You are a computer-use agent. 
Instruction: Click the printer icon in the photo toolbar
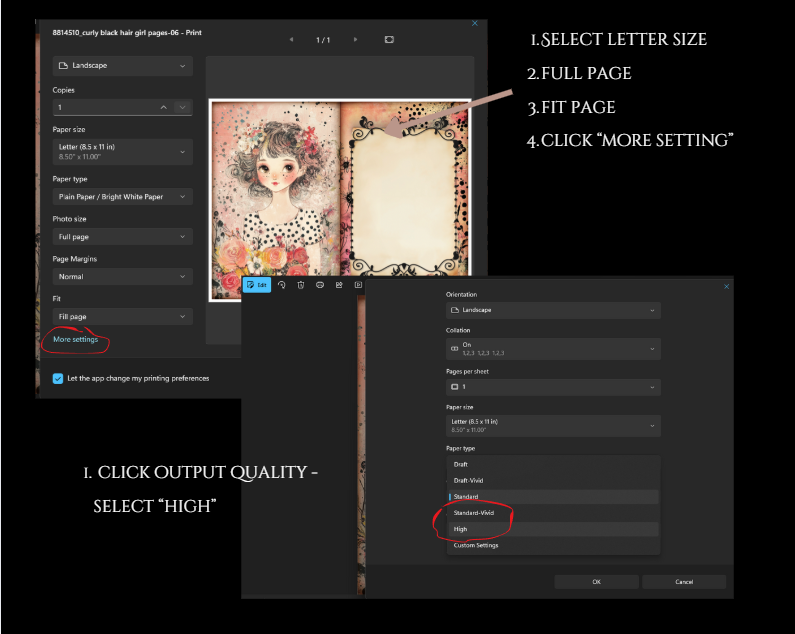(x=320, y=285)
